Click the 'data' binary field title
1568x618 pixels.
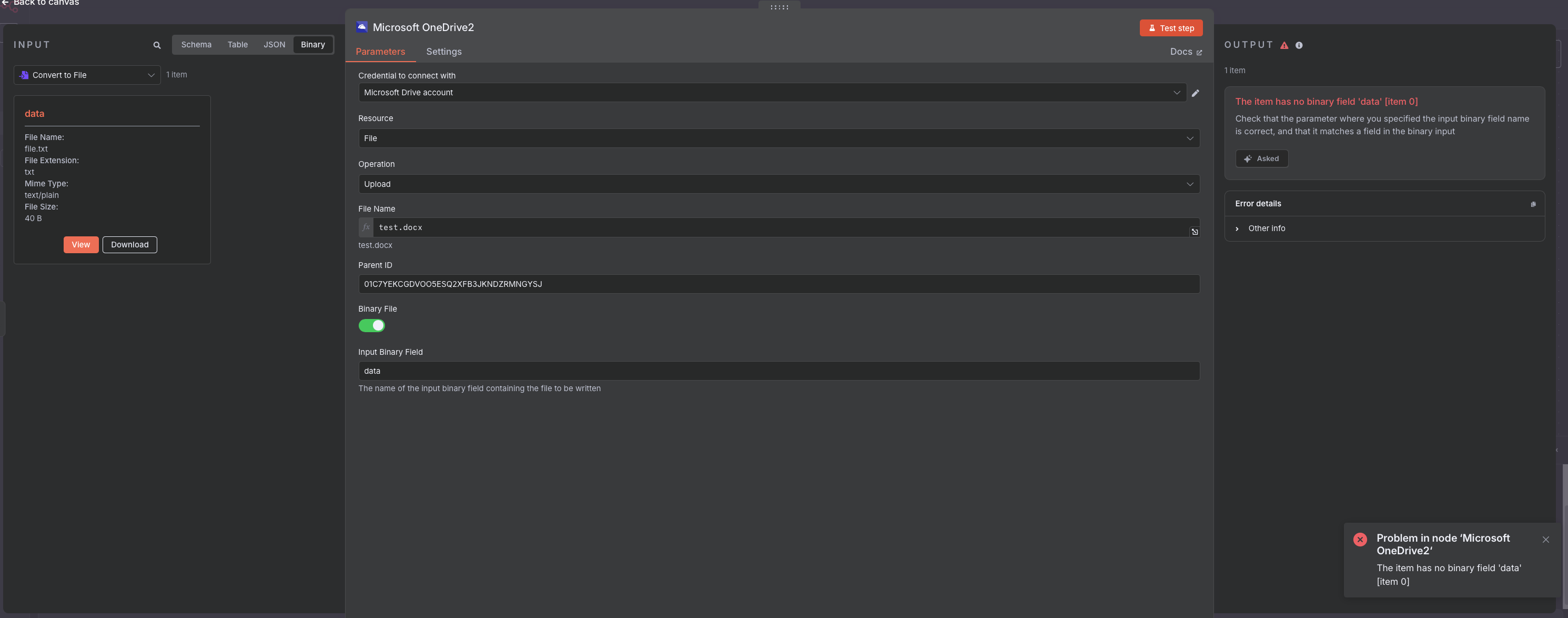pyautogui.click(x=35, y=114)
